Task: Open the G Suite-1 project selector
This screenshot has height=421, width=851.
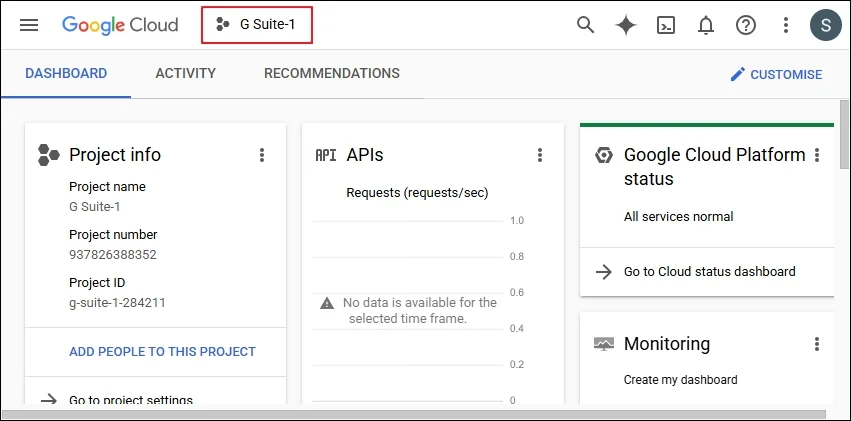Action: point(257,24)
